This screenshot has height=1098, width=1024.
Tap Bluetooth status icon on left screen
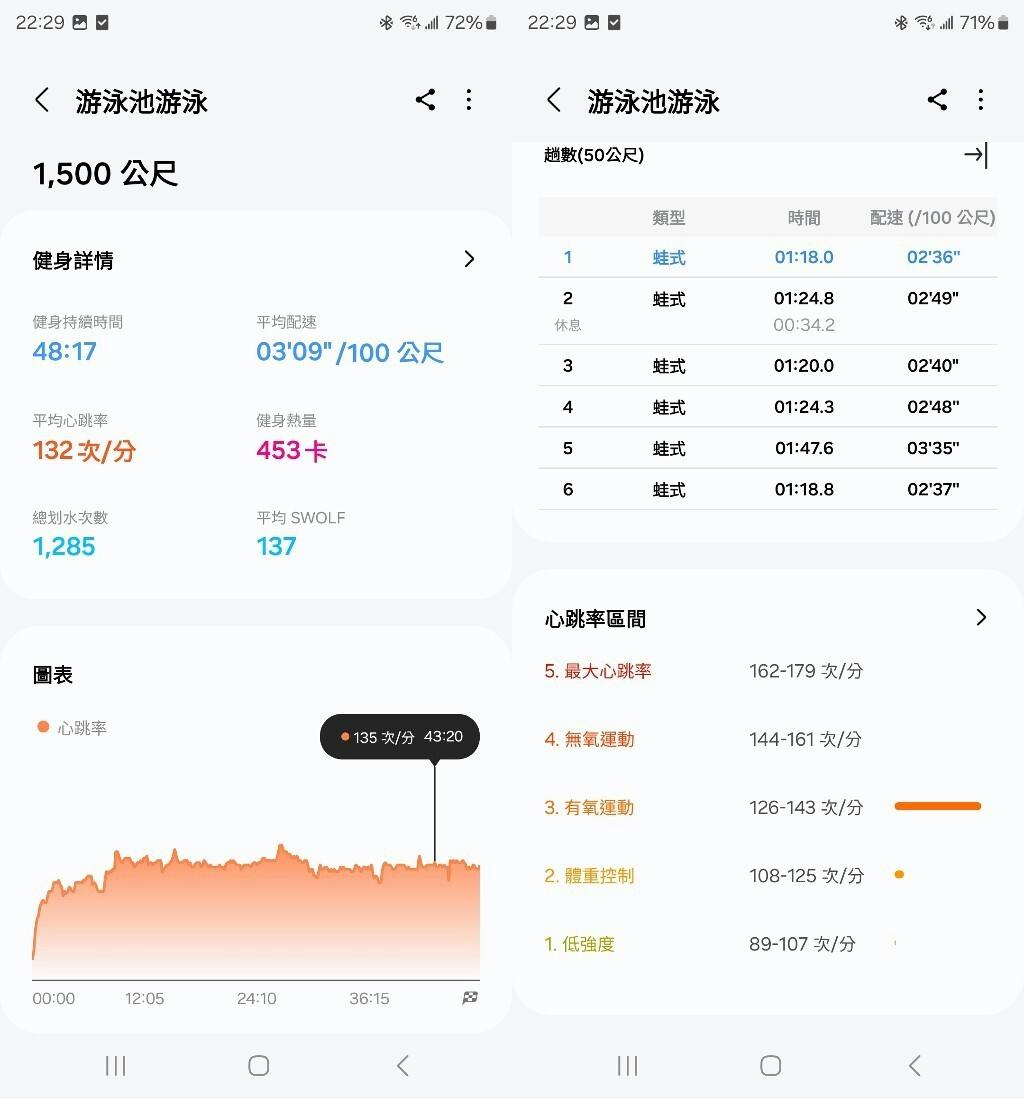point(386,23)
